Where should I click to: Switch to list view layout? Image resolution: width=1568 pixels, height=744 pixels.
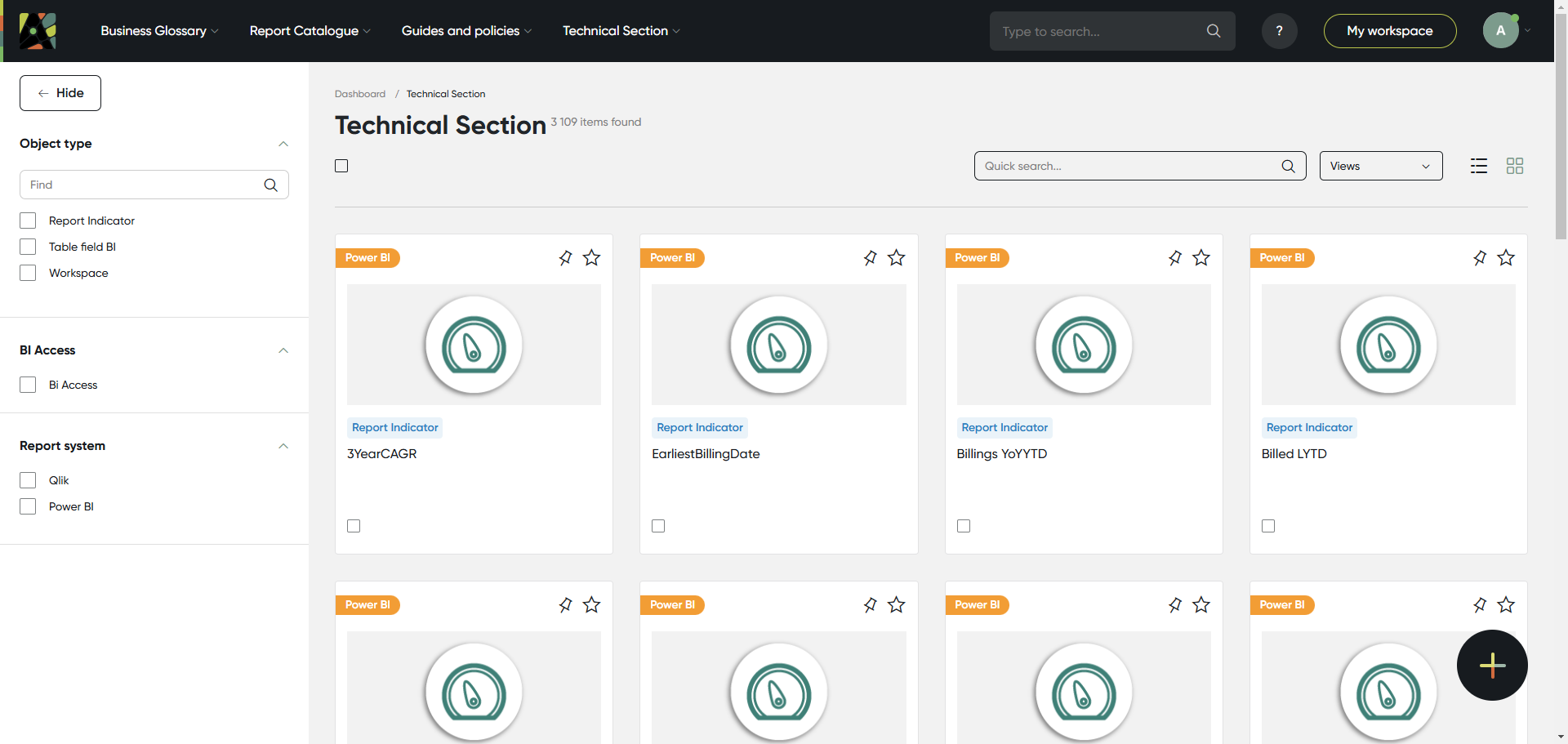tap(1479, 166)
